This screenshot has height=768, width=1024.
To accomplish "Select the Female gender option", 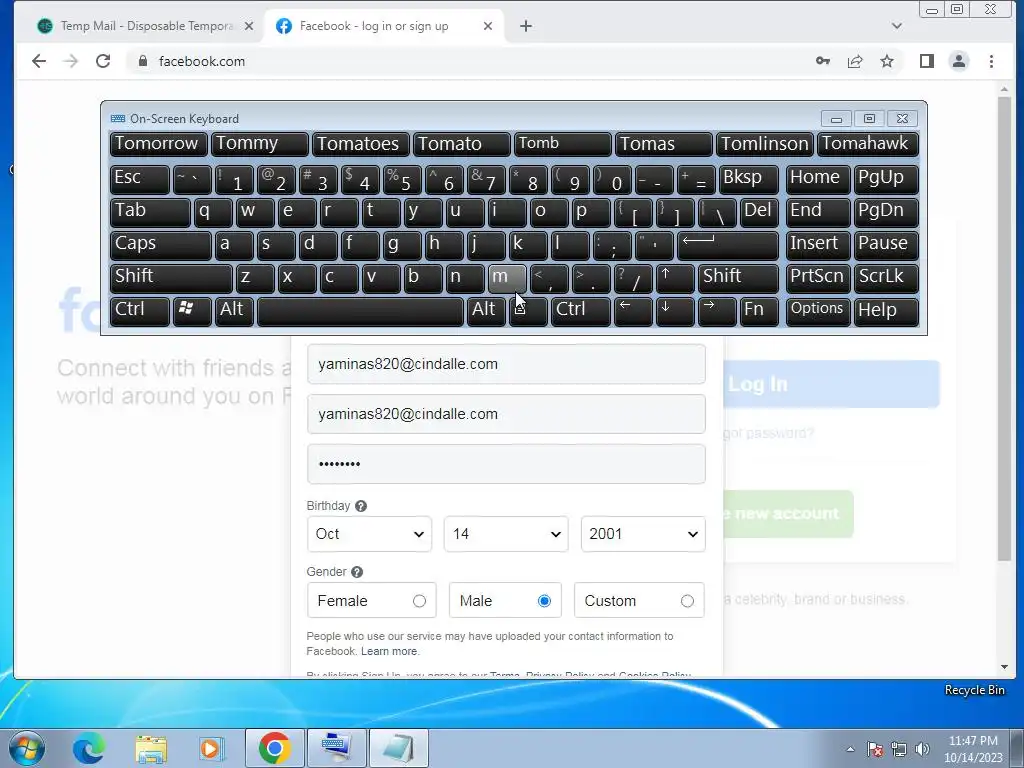I will (x=372, y=600).
